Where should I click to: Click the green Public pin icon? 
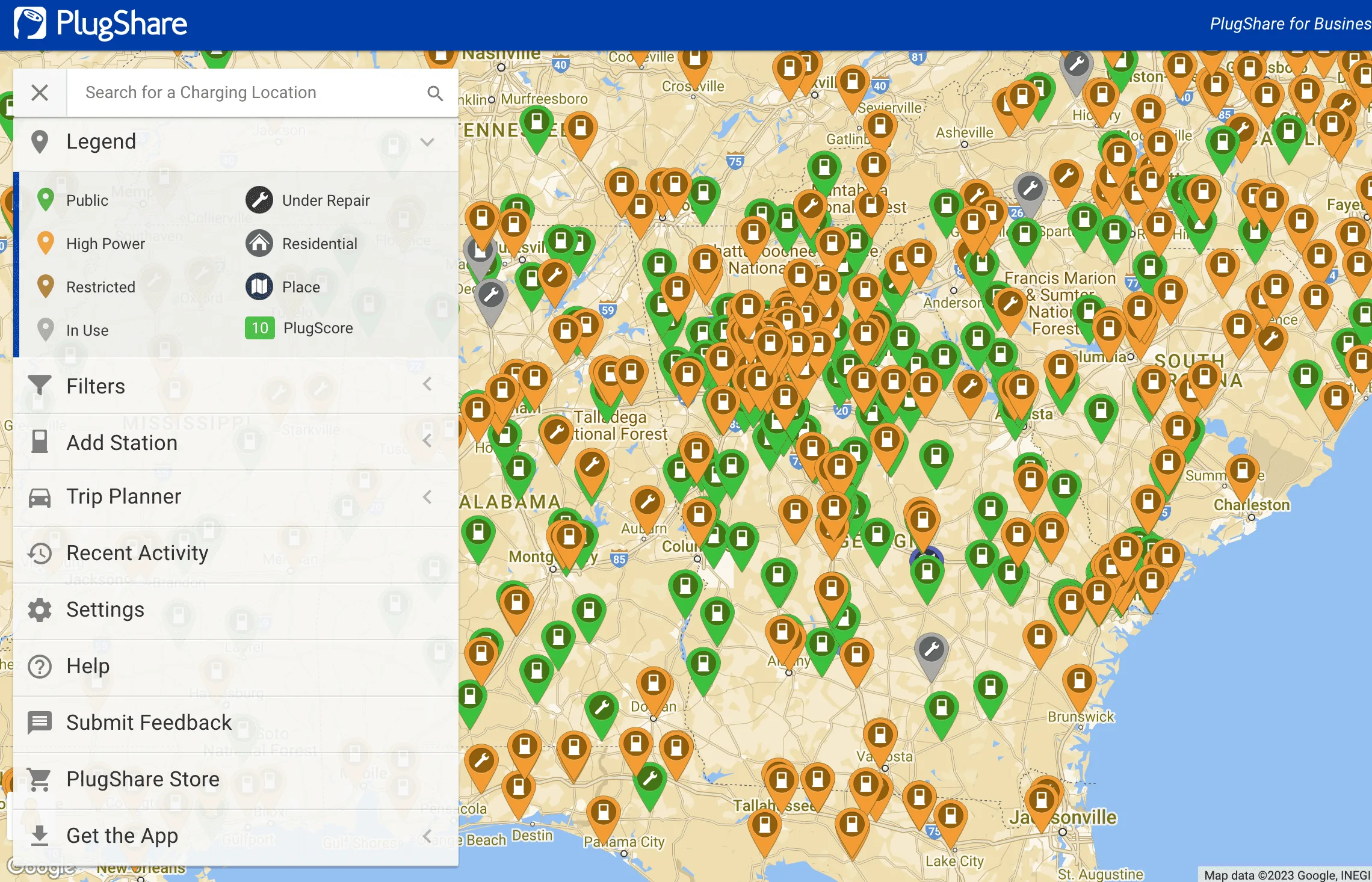(x=46, y=200)
